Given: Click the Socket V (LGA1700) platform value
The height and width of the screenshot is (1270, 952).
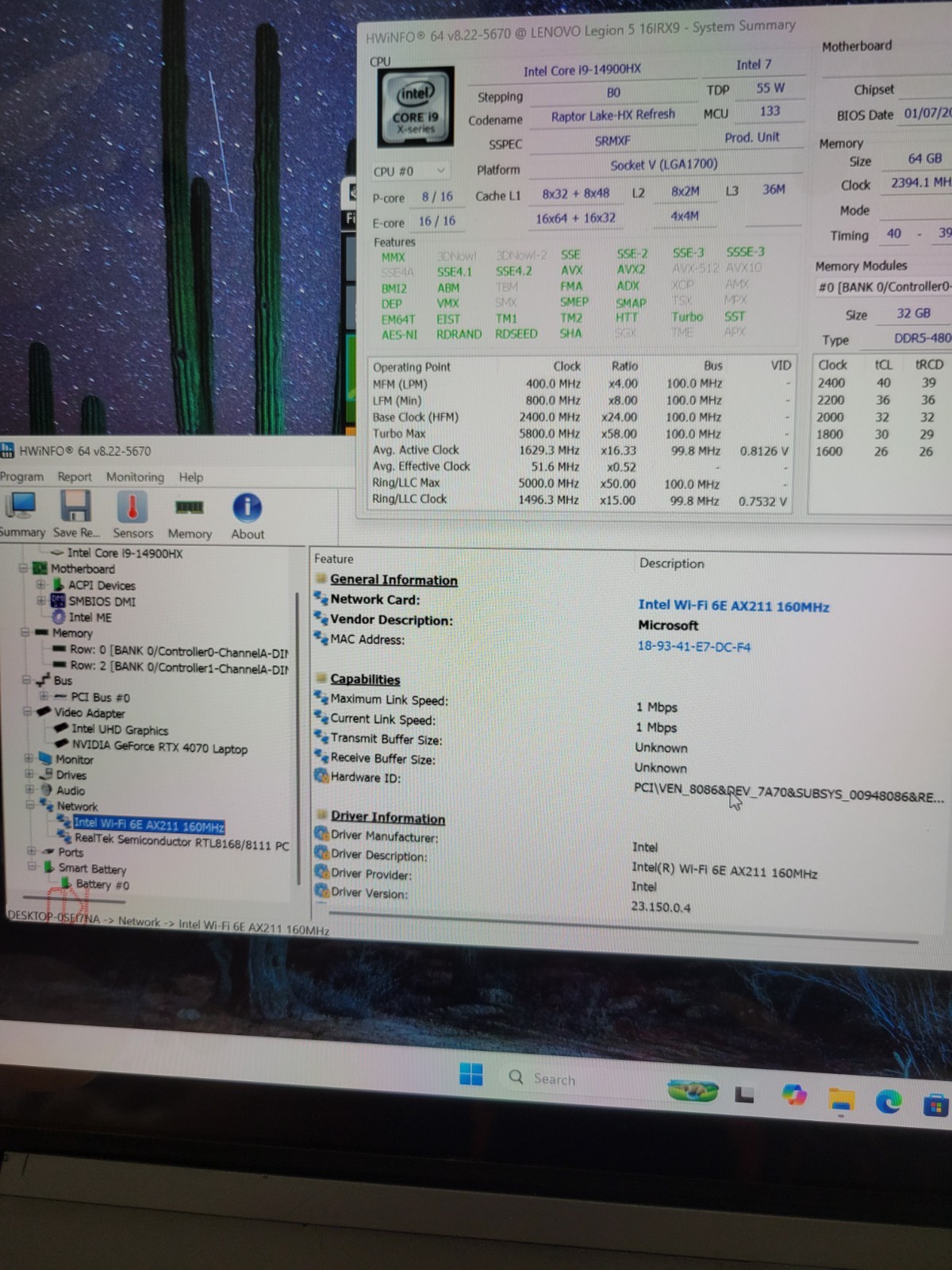Looking at the screenshot, I should [663, 164].
